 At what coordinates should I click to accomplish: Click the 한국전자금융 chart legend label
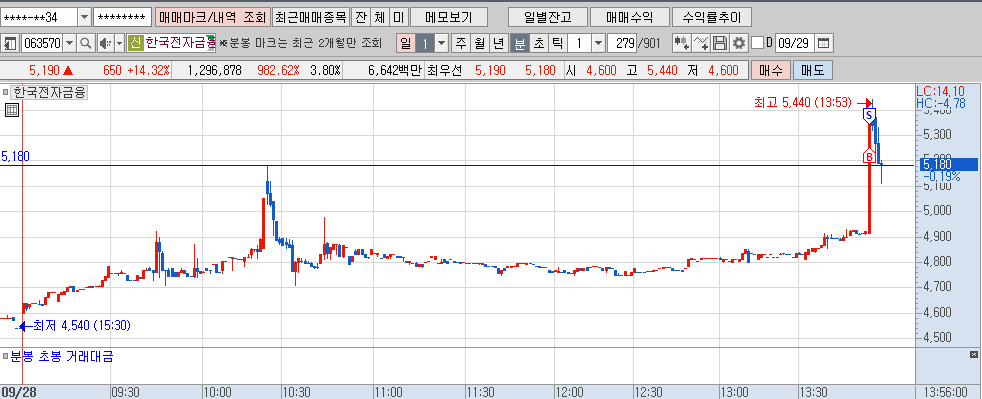pos(49,93)
